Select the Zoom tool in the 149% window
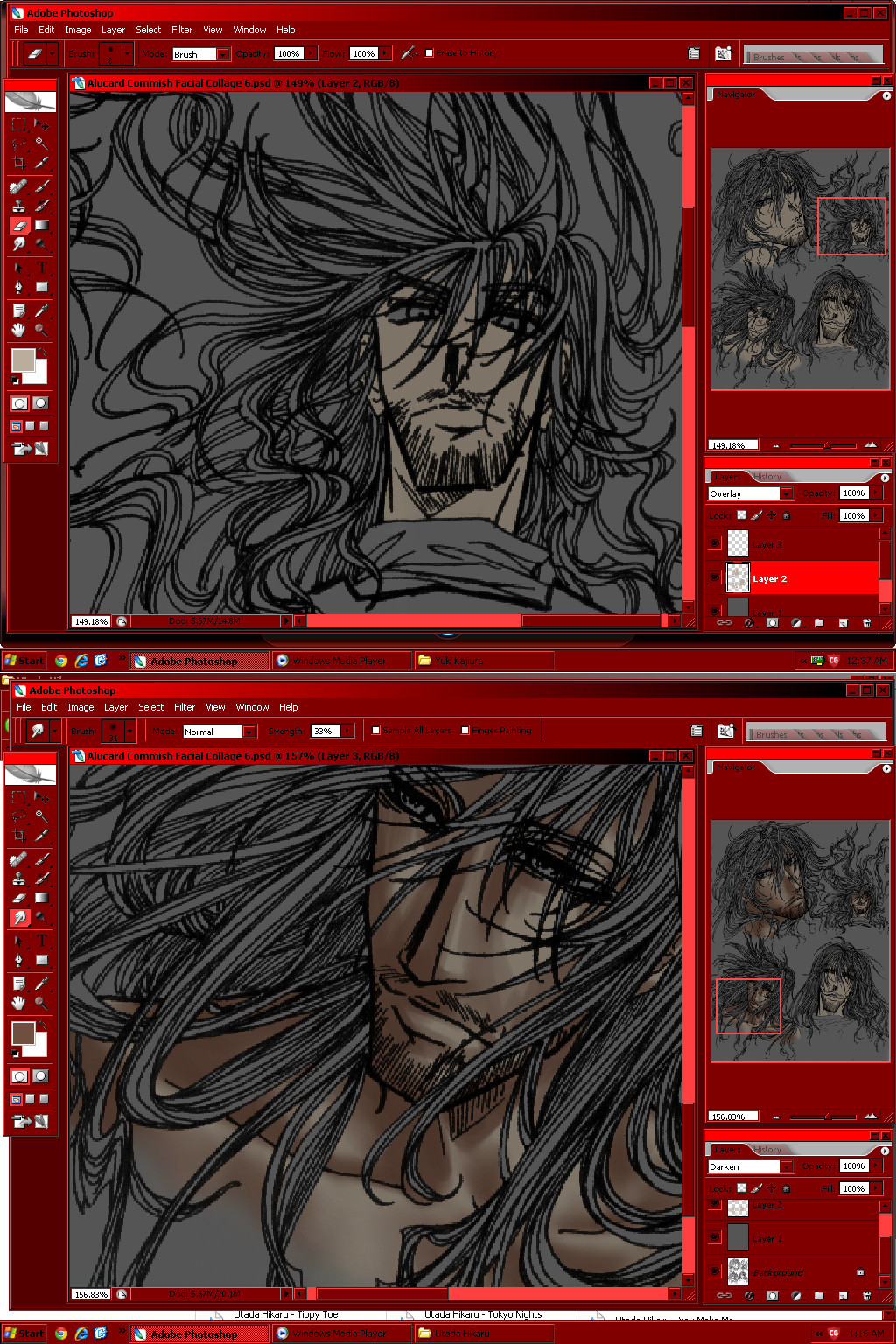The height and width of the screenshot is (1344, 896). click(41, 329)
